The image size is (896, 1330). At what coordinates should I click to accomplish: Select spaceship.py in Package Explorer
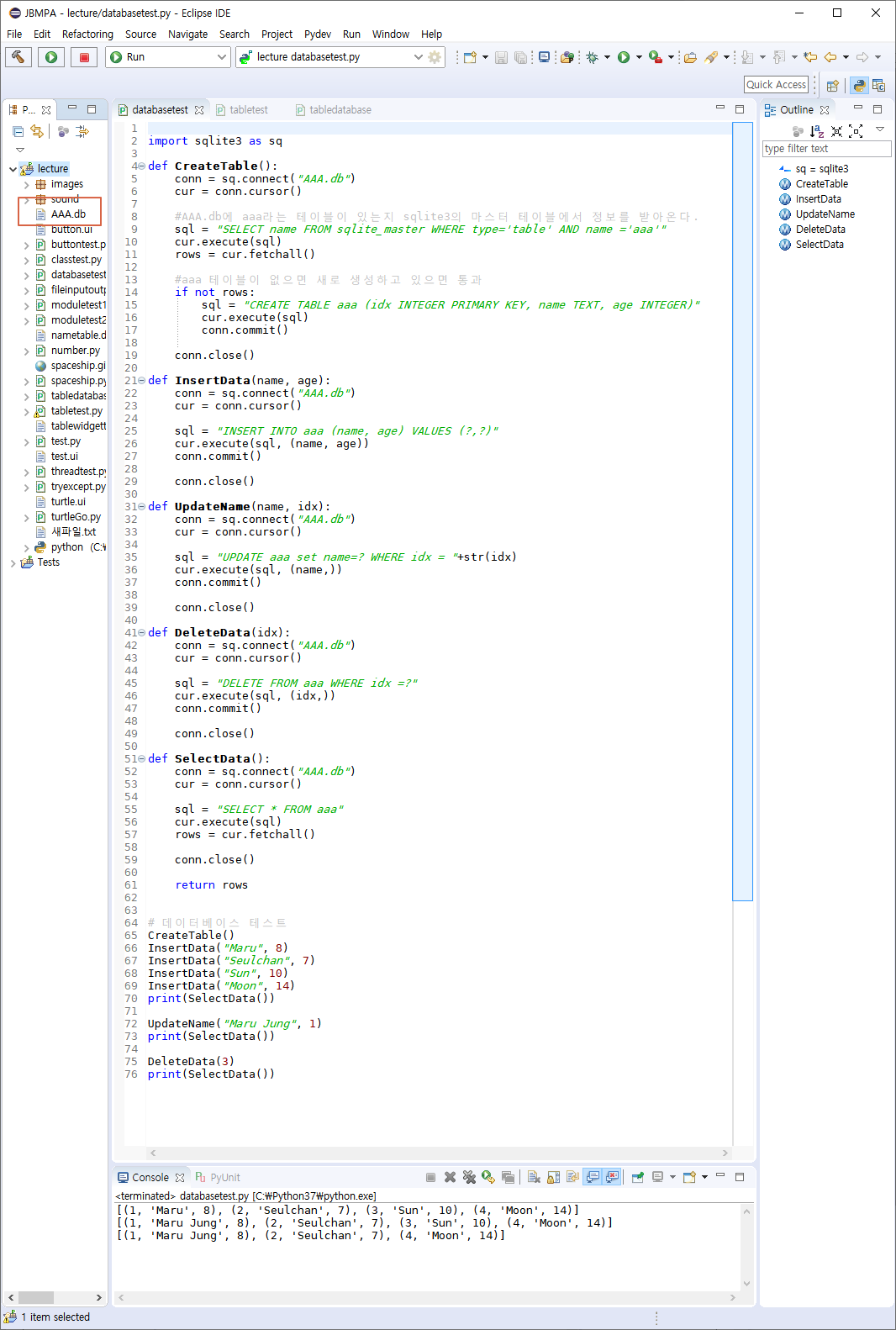[x=78, y=381]
